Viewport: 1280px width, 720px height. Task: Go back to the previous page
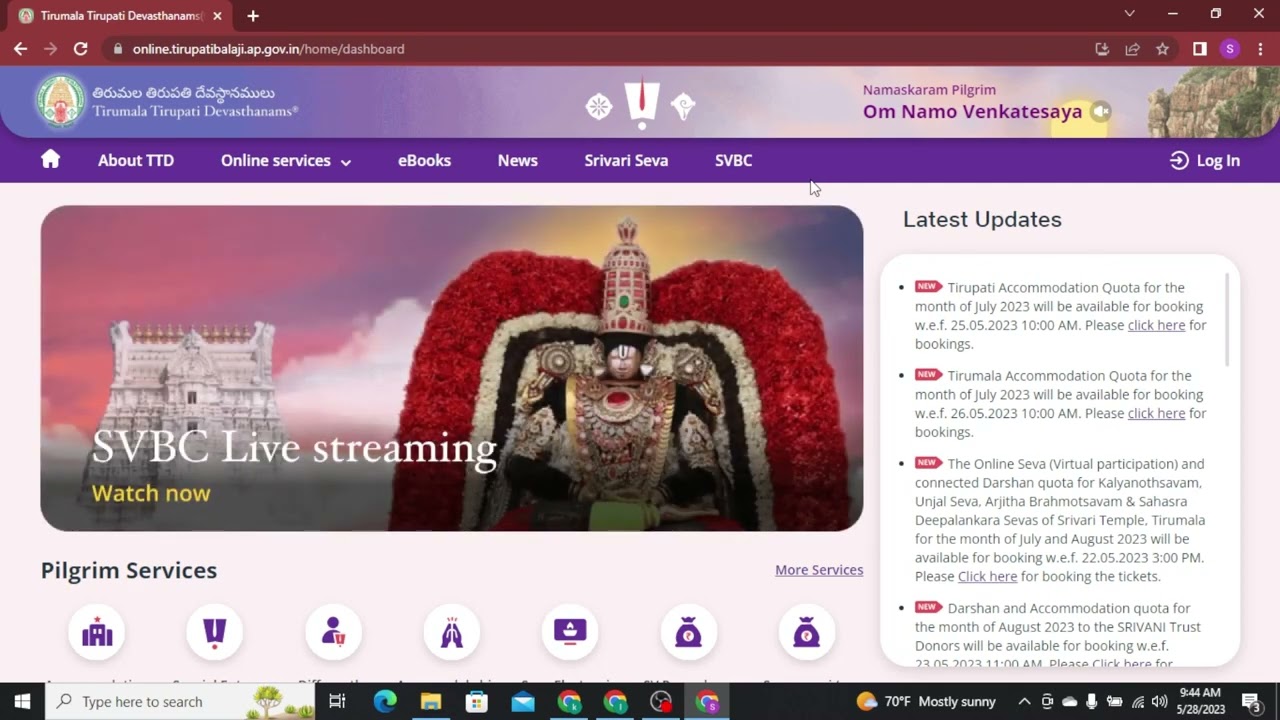click(x=20, y=49)
